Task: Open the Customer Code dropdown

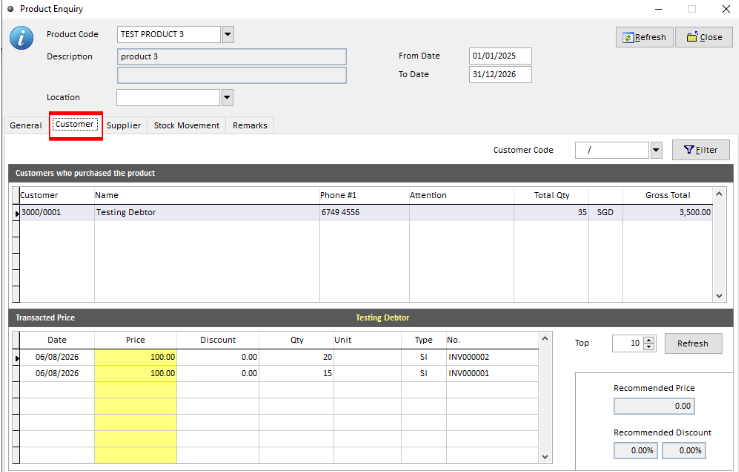Action: 656,150
